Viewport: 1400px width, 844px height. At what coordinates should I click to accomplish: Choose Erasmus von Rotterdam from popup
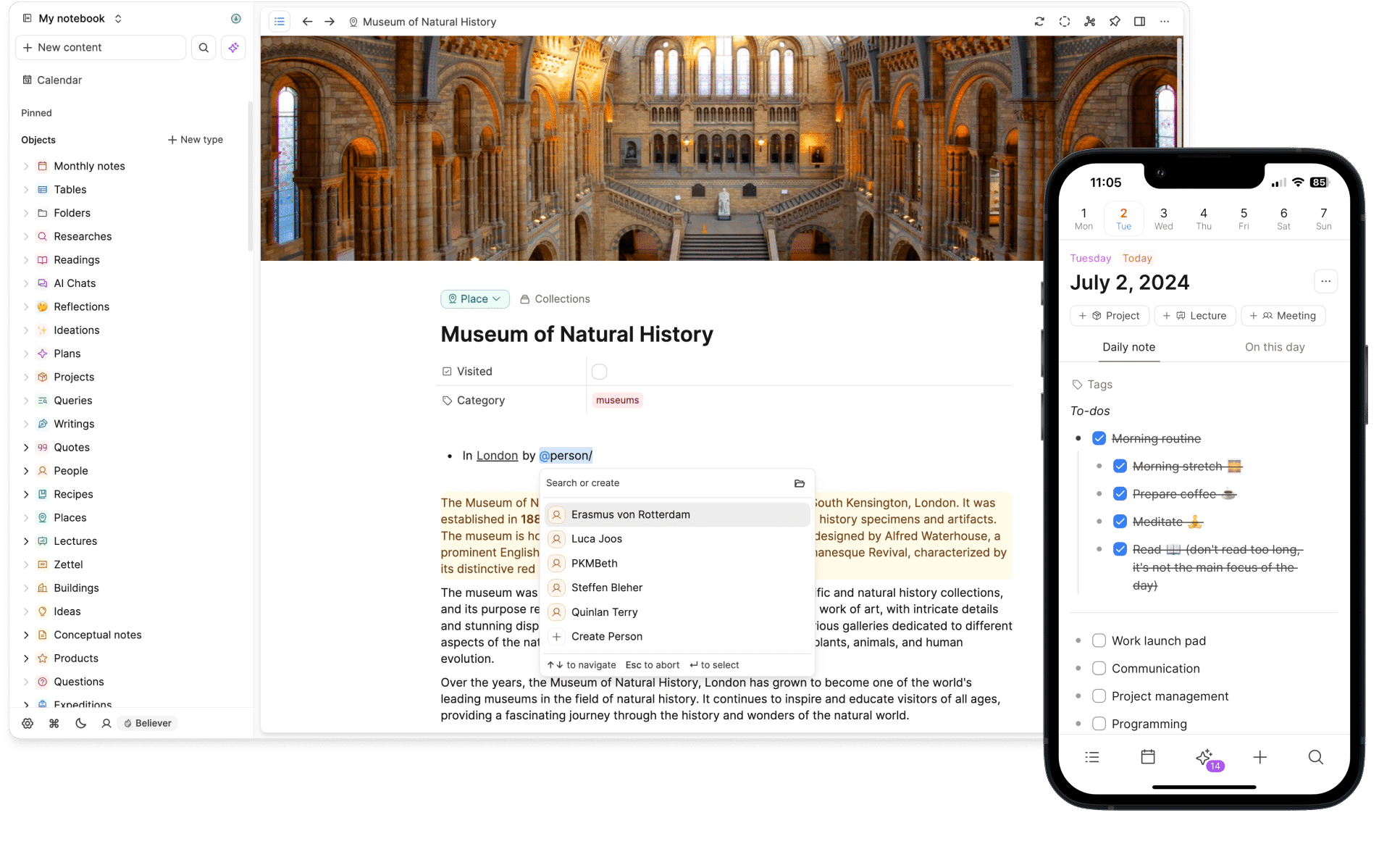(678, 514)
